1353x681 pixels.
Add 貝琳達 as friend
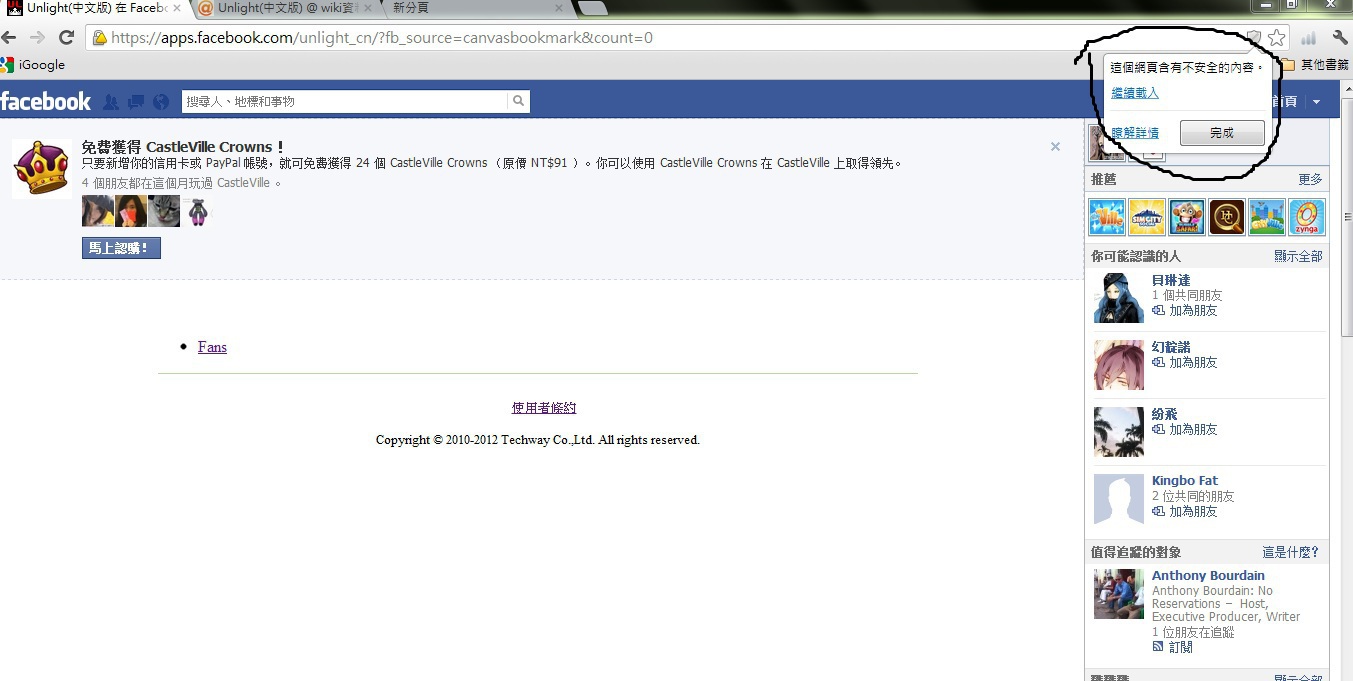pos(1185,311)
